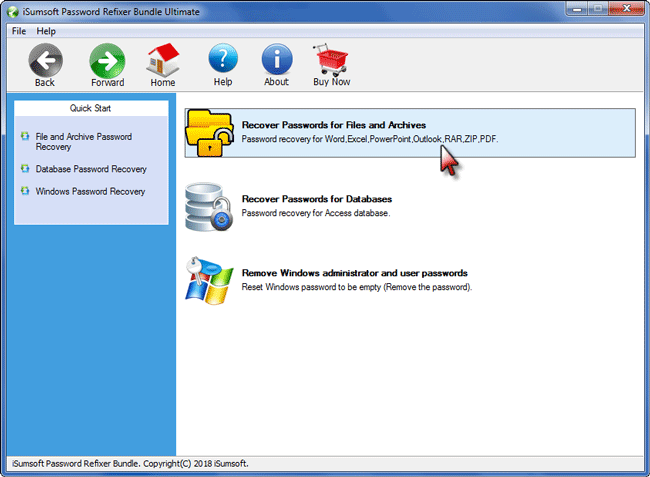Open Help with the blue question mark icon
The height and width of the screenshot is (477, 650).
223,60
